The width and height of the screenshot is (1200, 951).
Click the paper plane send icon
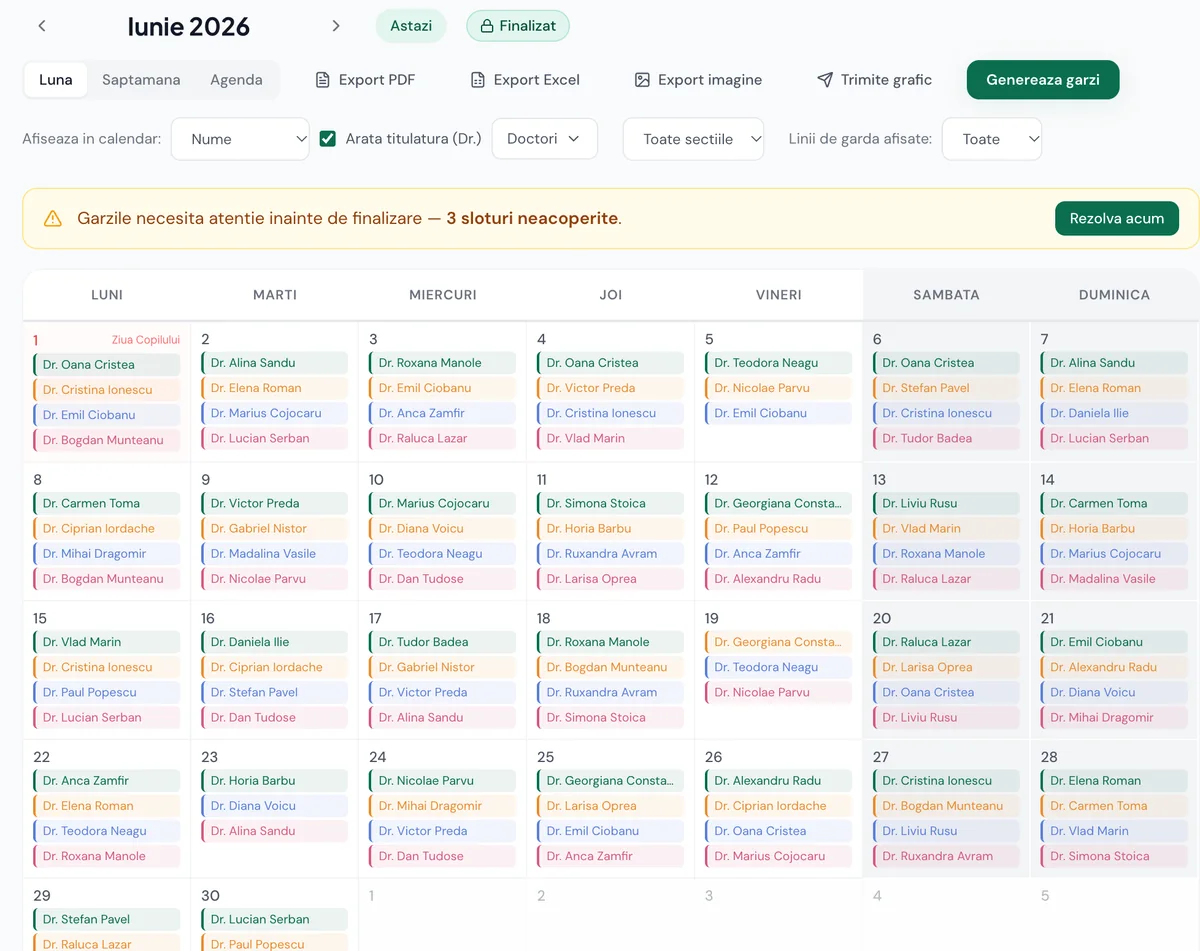(x=825, y=80)
